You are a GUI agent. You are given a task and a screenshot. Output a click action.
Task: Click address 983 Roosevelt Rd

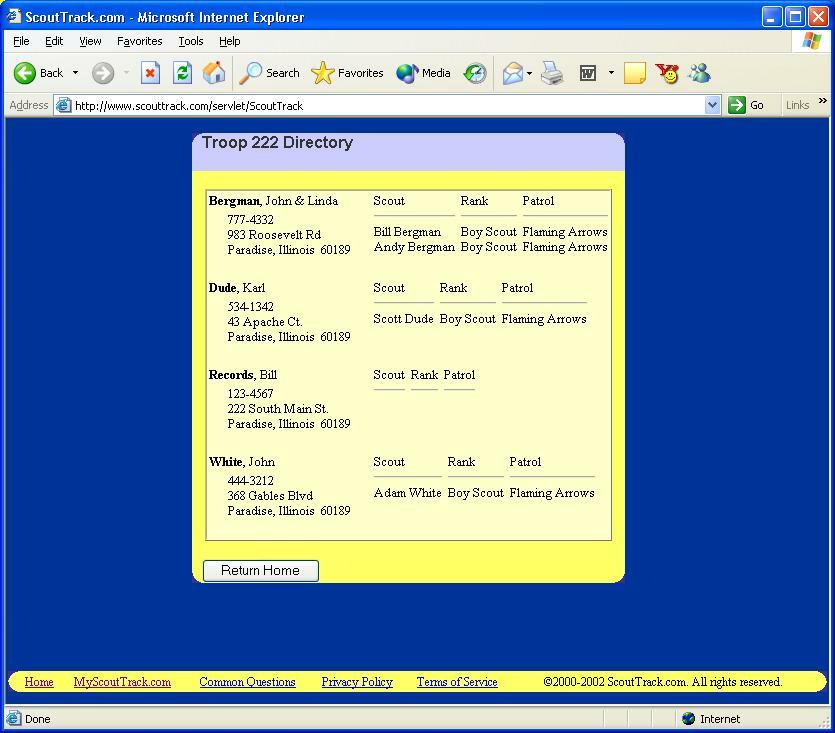[274, 234]
